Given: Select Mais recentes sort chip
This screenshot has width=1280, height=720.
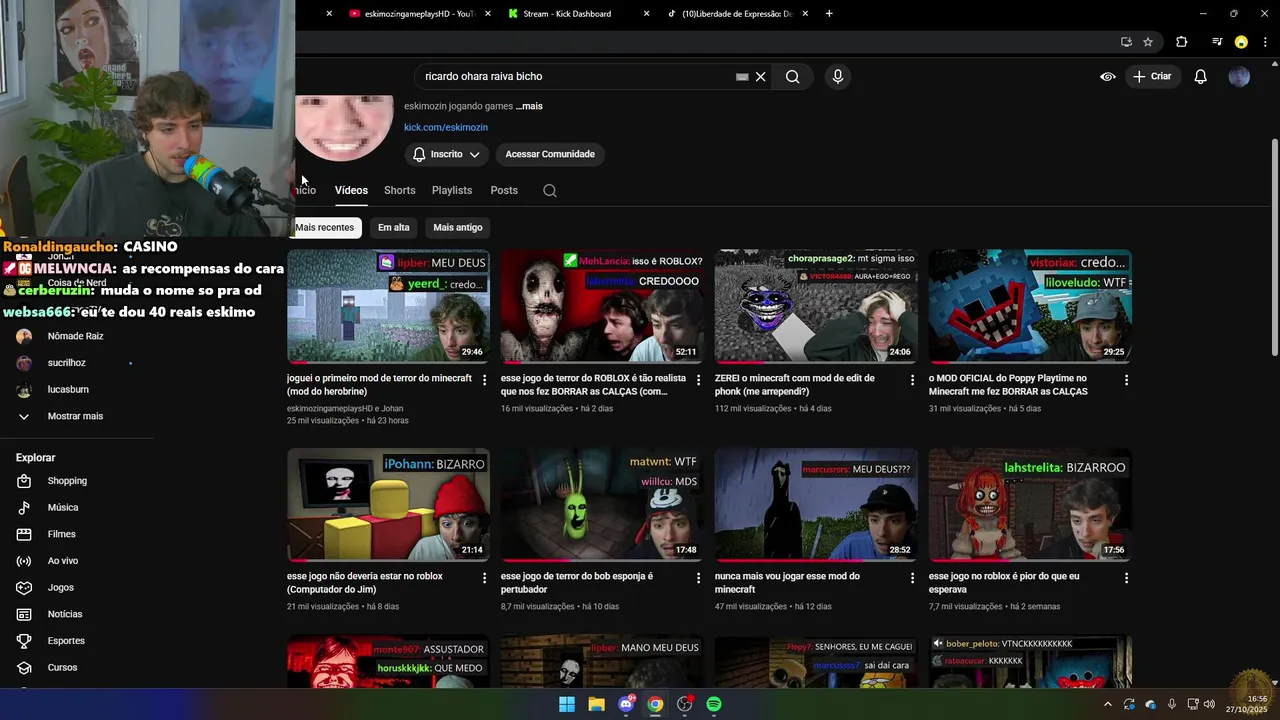Looking at the screenshot, I should pos(325,228).
